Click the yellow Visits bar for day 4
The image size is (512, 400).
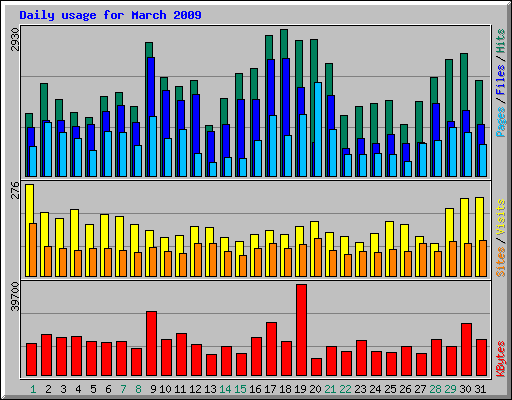click(x=75, y=229)
